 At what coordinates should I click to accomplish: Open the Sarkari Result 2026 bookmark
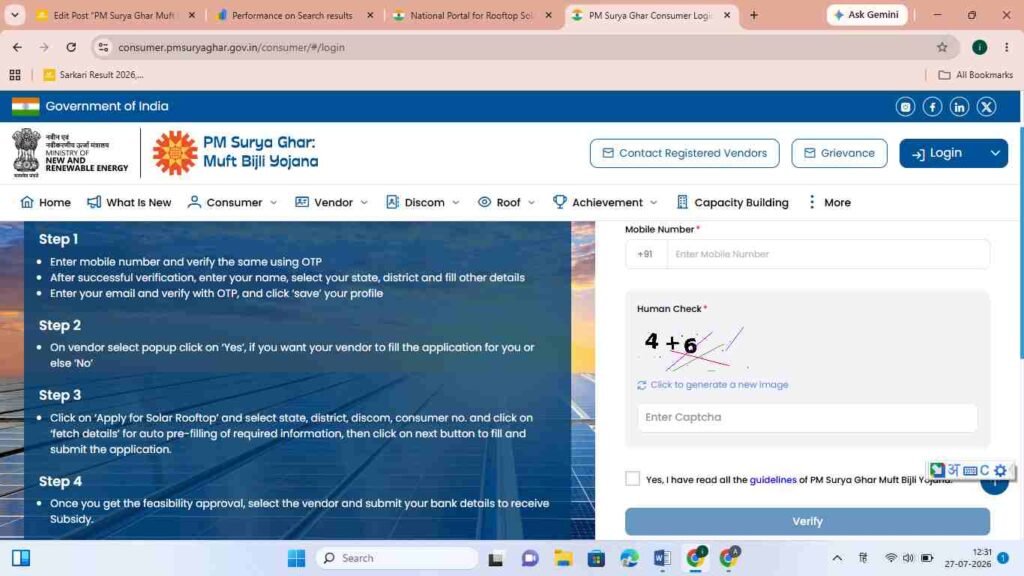[x=93, y=75]
